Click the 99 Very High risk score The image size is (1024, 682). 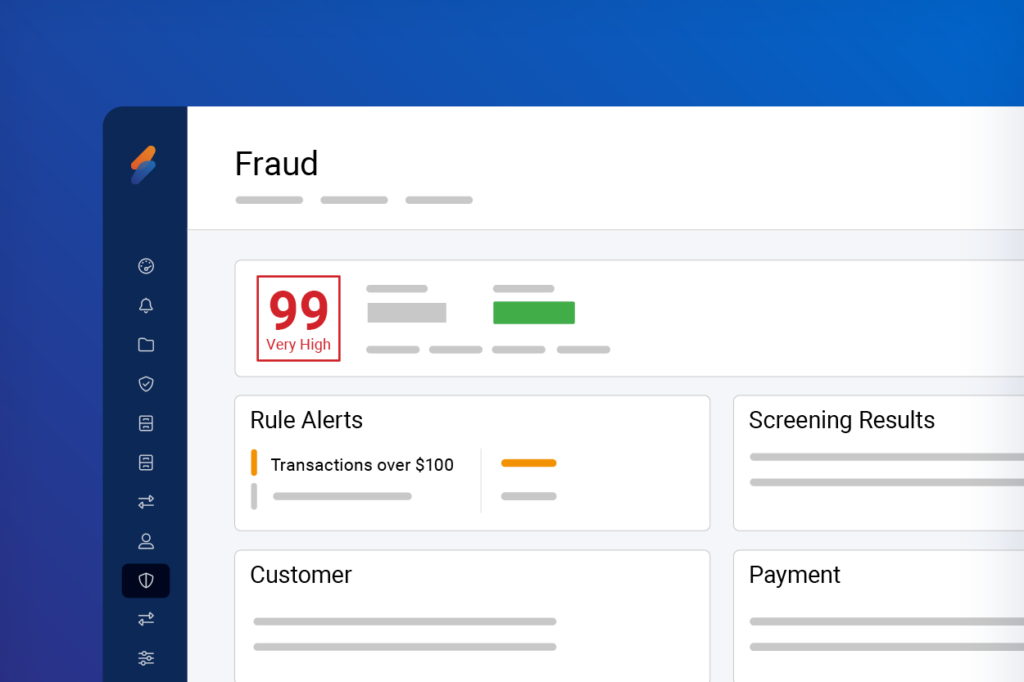tap(299, 318)
